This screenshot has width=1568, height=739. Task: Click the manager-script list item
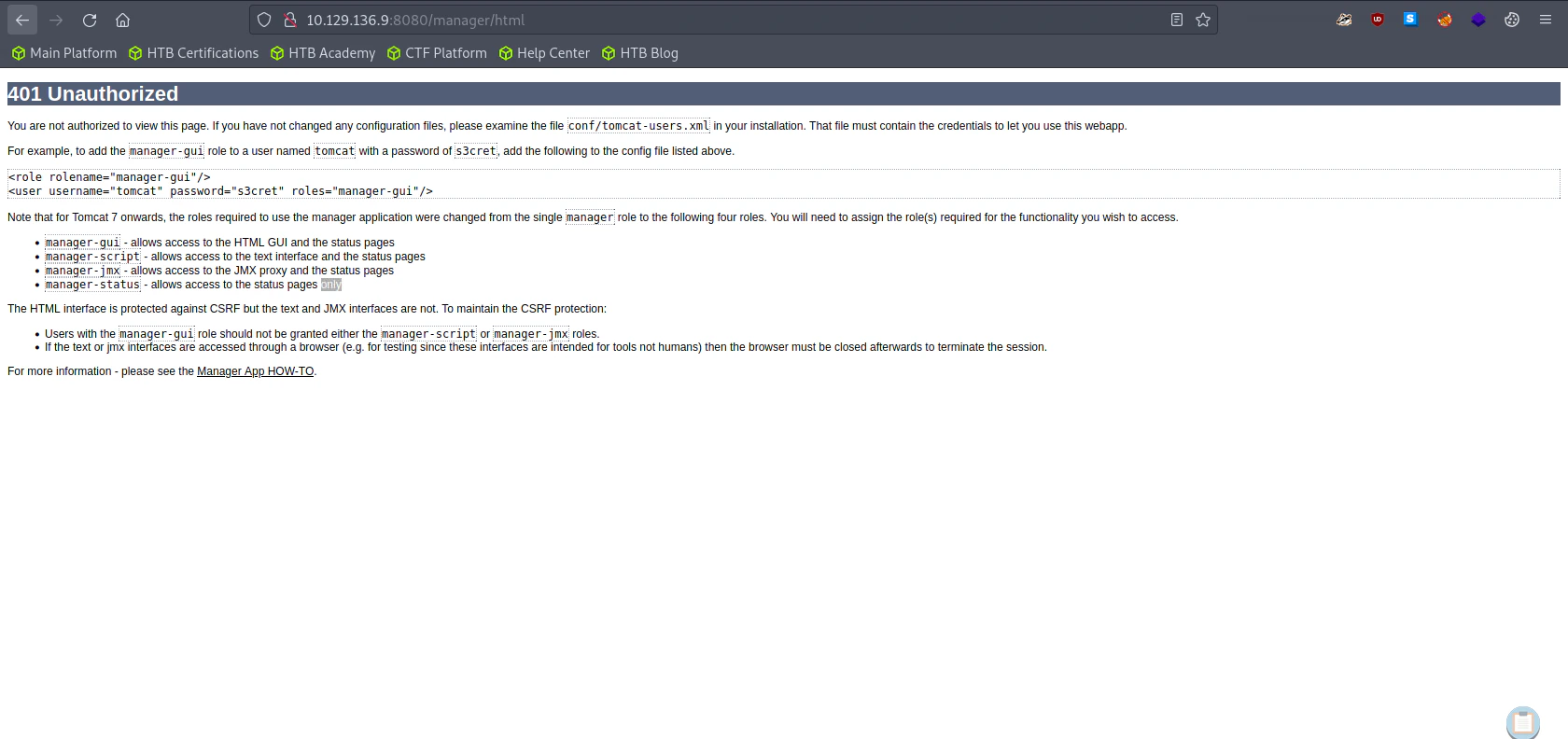[235, 257]
